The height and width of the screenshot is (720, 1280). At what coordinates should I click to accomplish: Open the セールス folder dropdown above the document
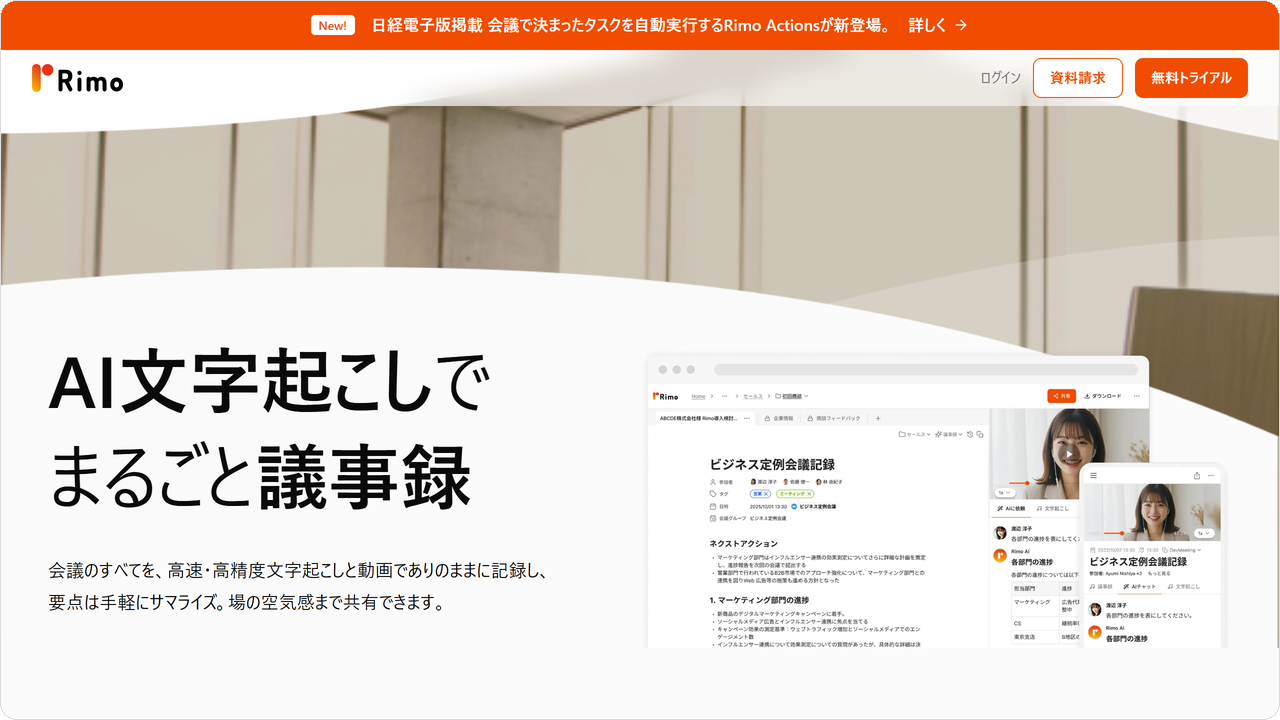coord(914,434)
